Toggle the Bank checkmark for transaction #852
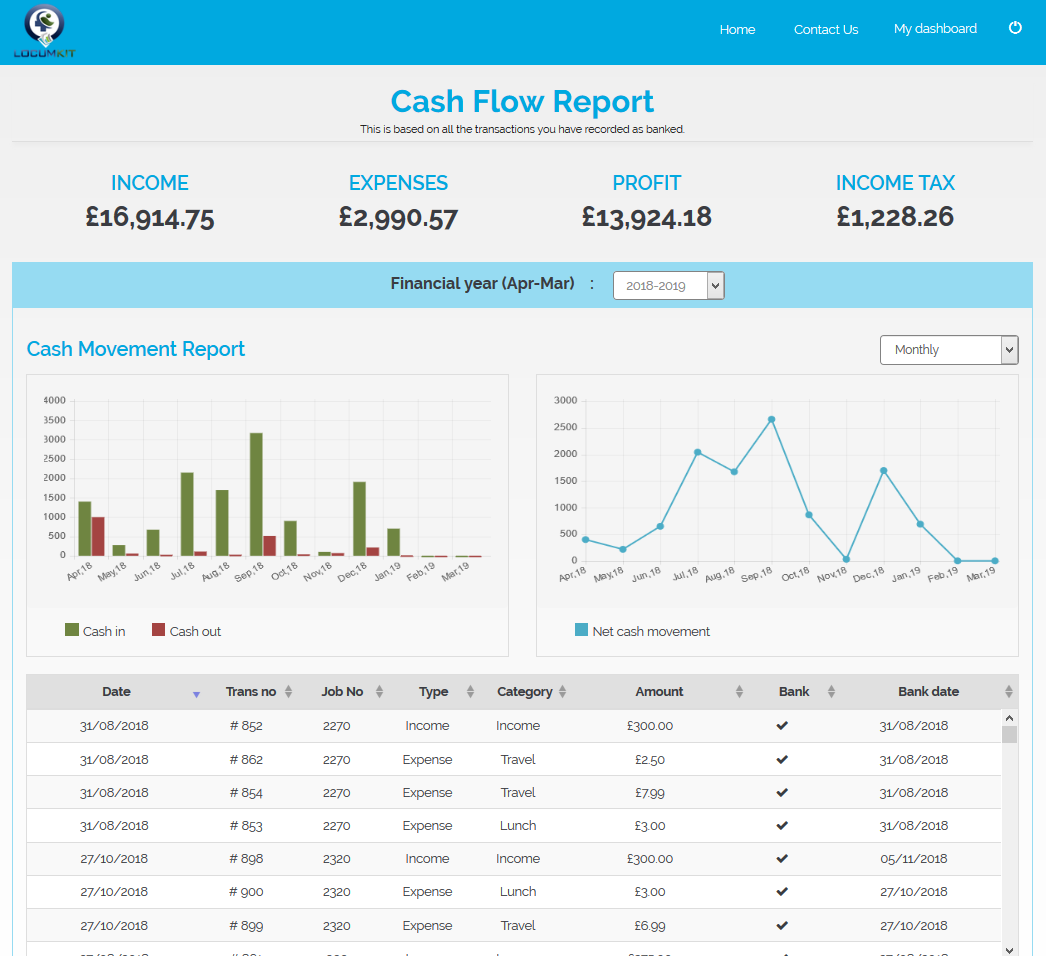The height and width of the screenshot is (956, 1046). point(783,725)
